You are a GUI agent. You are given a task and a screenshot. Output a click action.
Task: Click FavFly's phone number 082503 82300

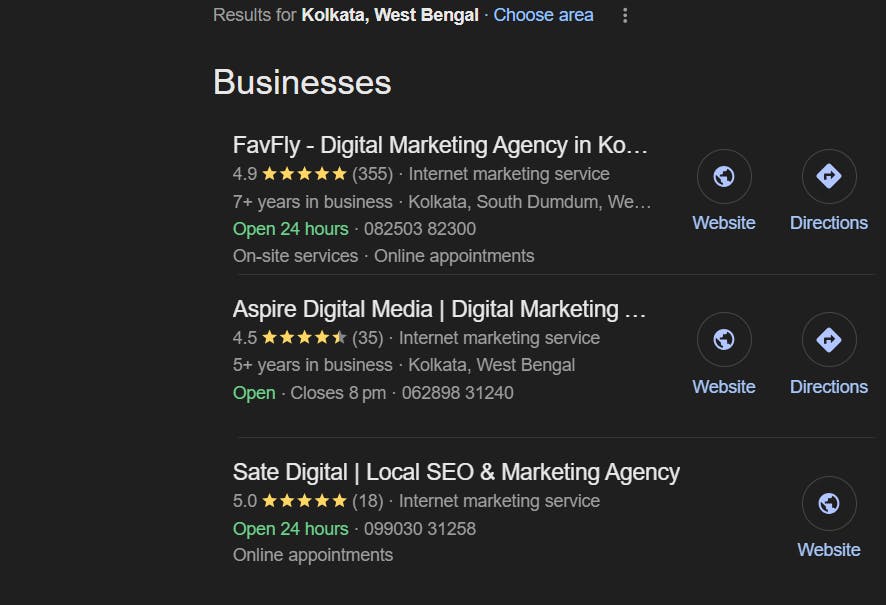tap(420, 229)
